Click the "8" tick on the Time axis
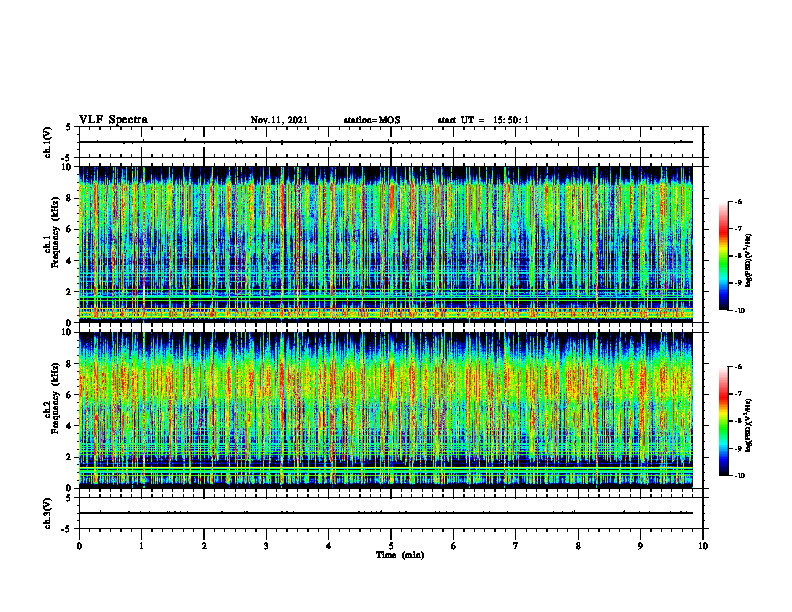Screen dimensions: 792x612 pos(578,546)
